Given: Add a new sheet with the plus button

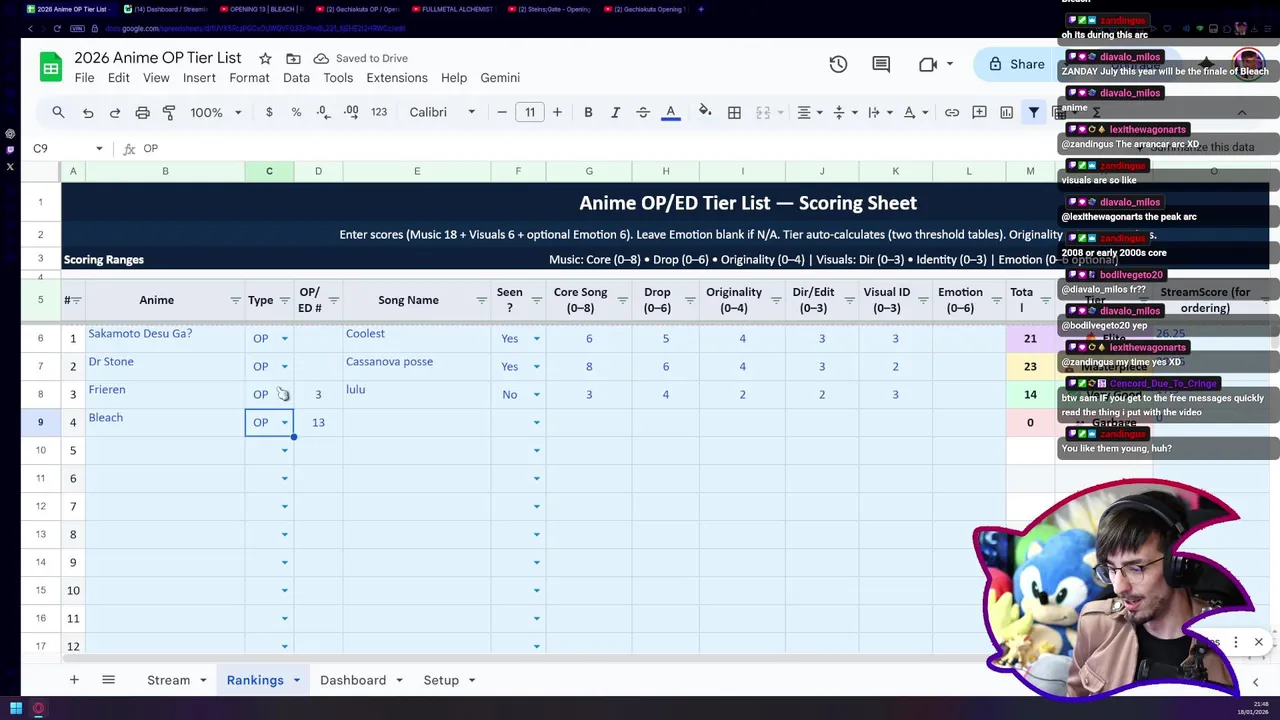Looking at the screenshot, I should pyautogui.click(x=73, y=680).
